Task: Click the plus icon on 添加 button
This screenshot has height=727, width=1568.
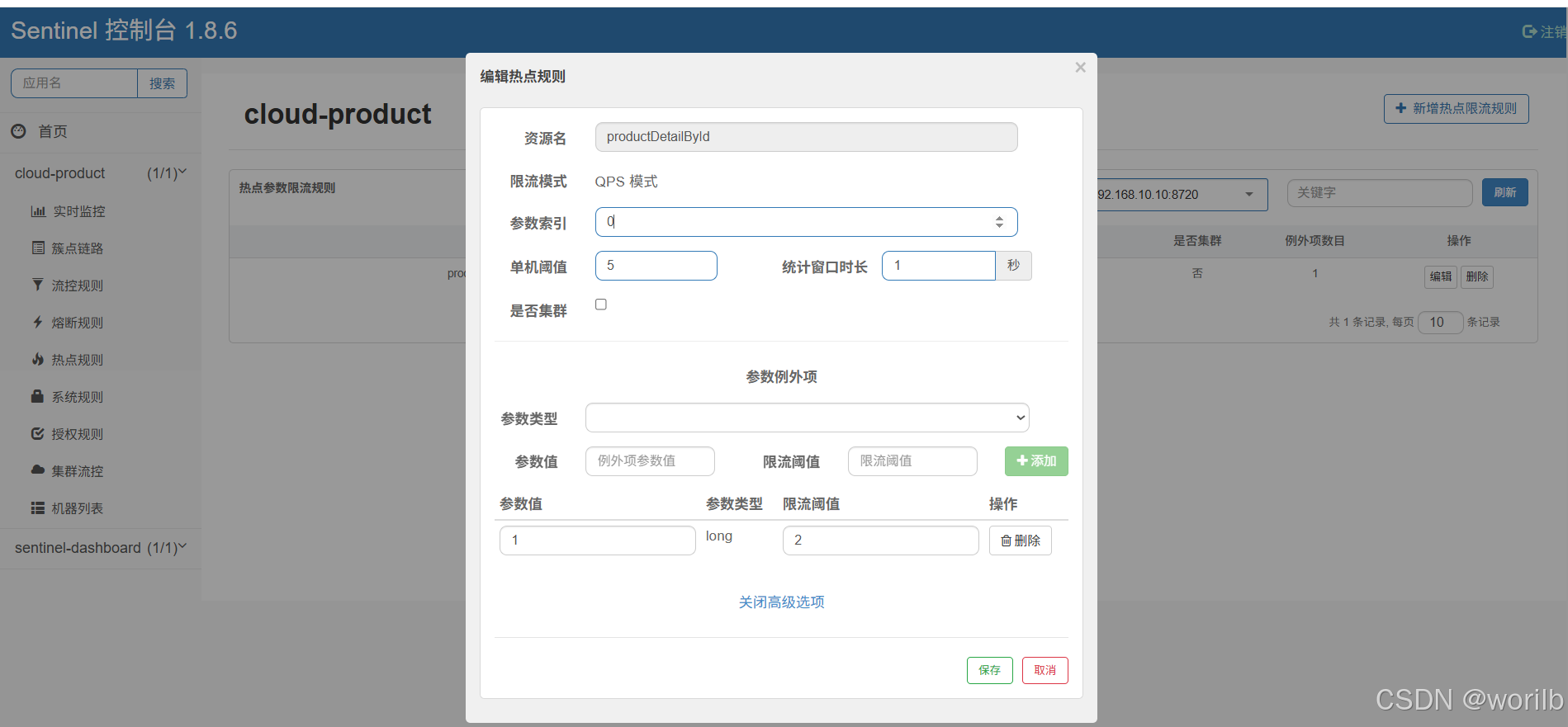Action: 1022,460
